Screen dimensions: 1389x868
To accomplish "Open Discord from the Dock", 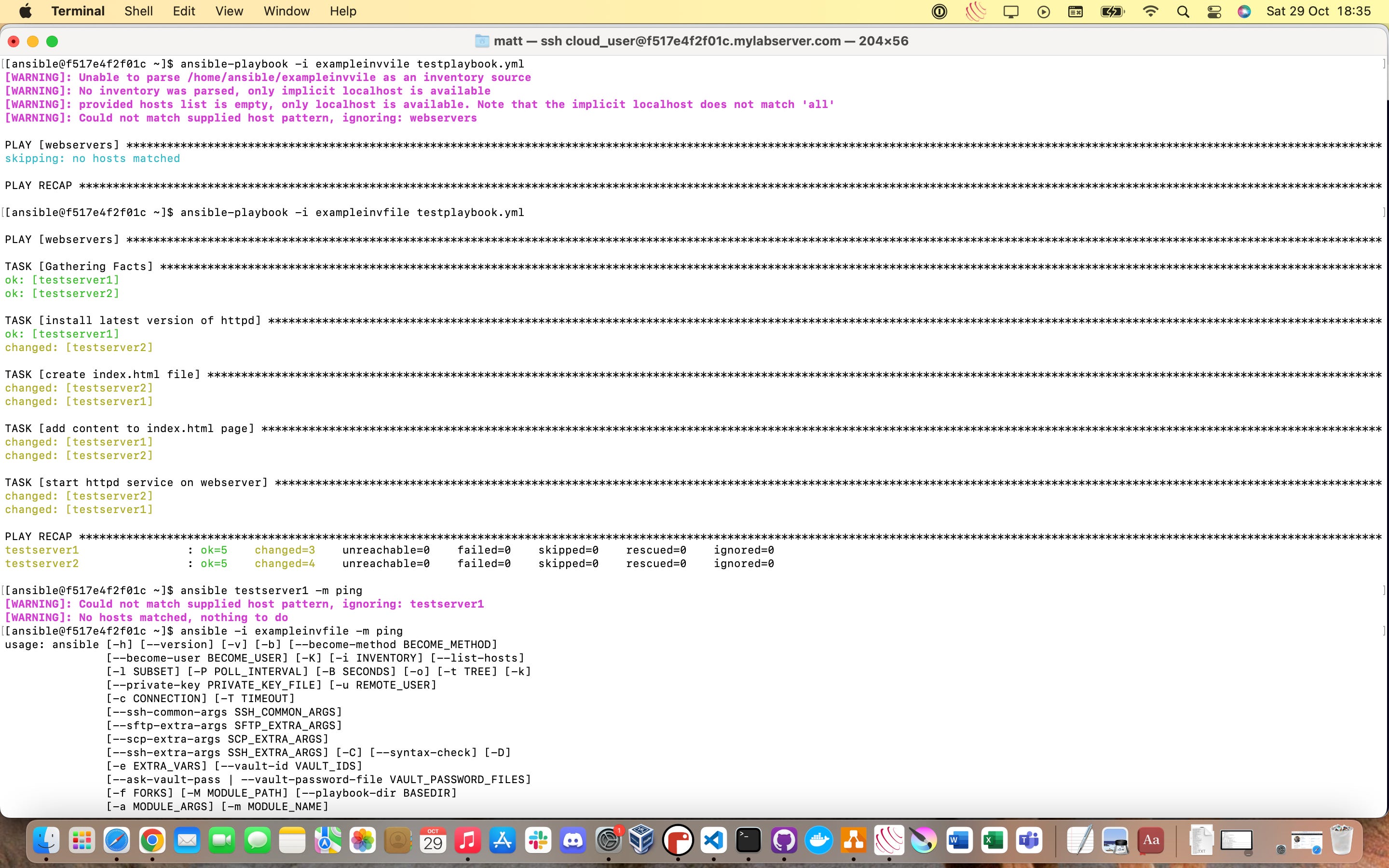I will click(573, 841).
